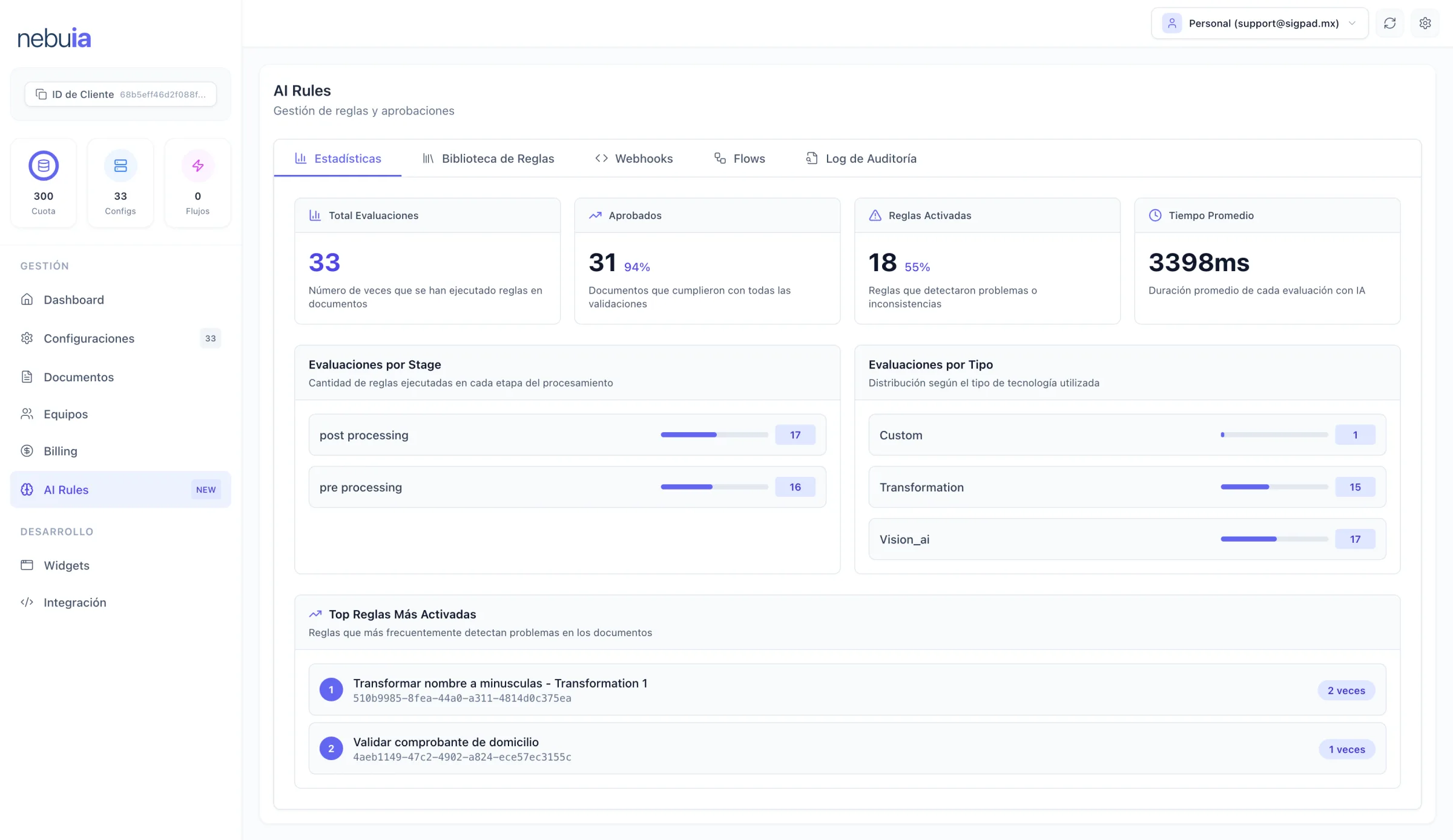The image size is (1453, 840).
Task: Open settings via top-right gear icon
Action: pos(1425,23)
